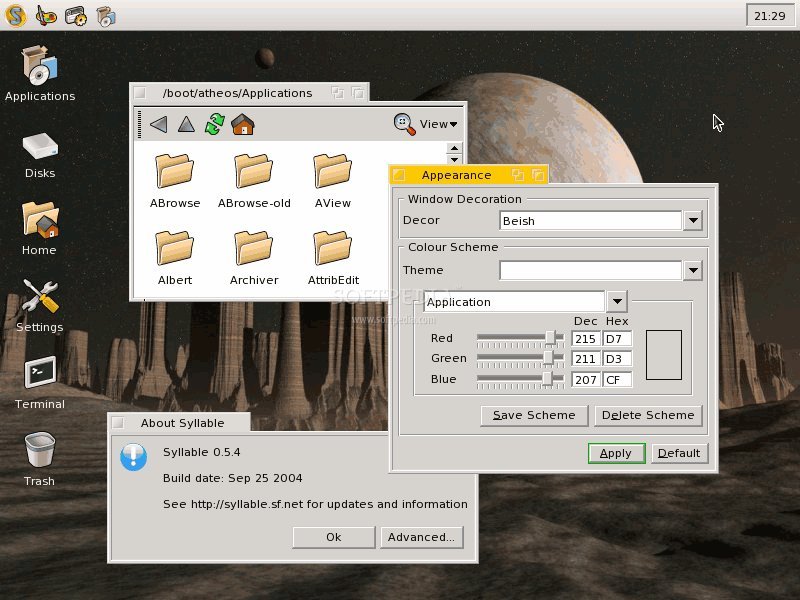Screen dimensions: 800x600
Task: Open the Decor dropdown showing Beish
Action: click(x=694, y=220)
